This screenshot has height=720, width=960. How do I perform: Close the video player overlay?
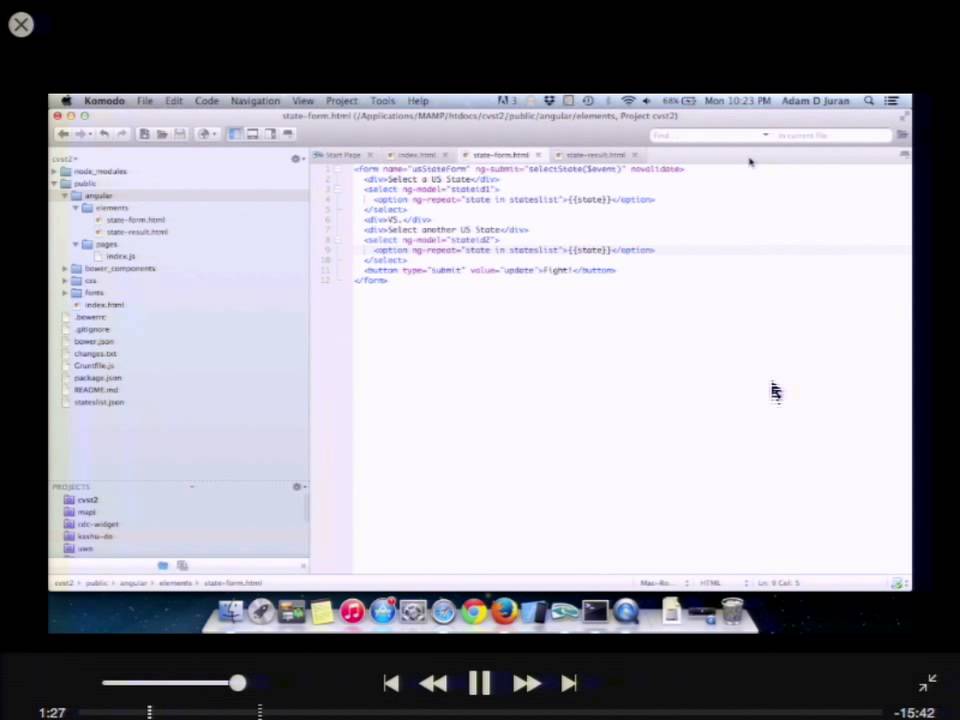pos(21,24)
